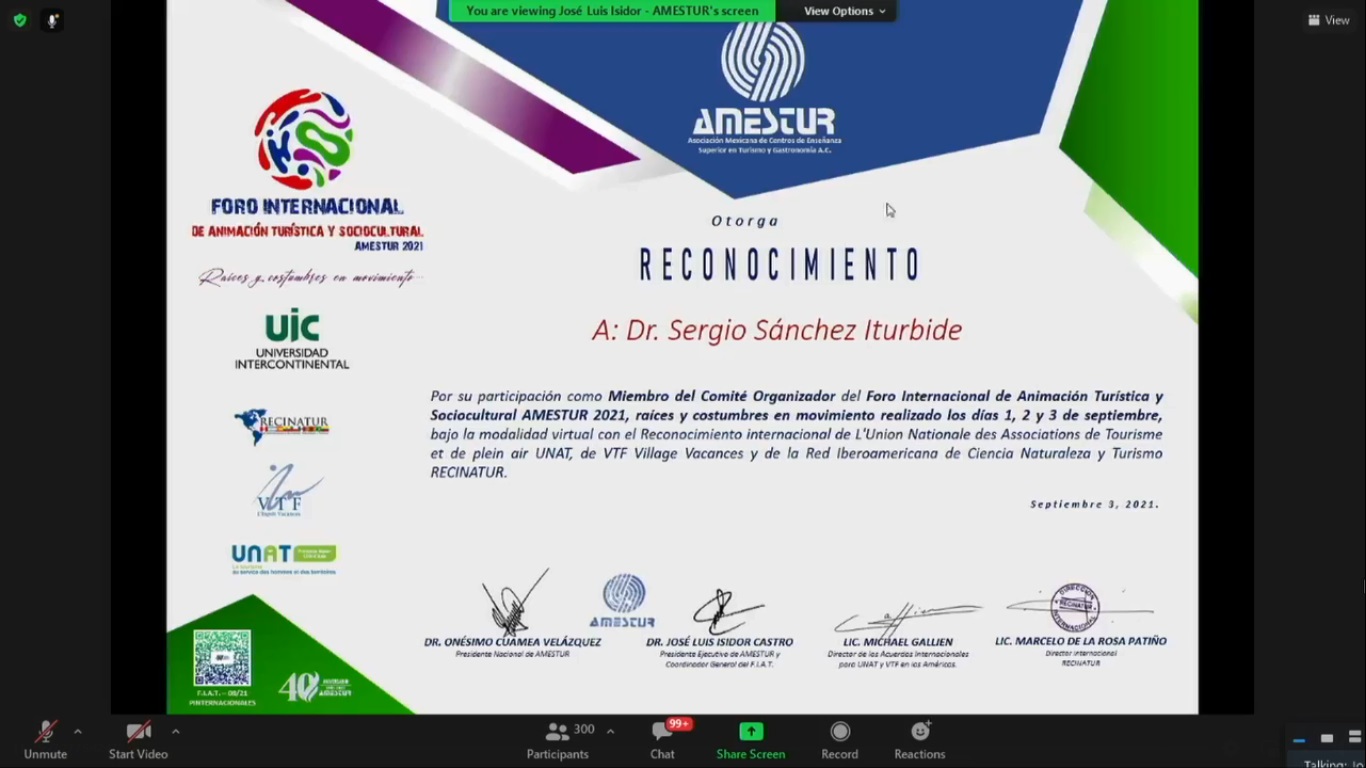Open the Participants panel
The width and height of the screenshot is (1366, 768).
[558, 740]
